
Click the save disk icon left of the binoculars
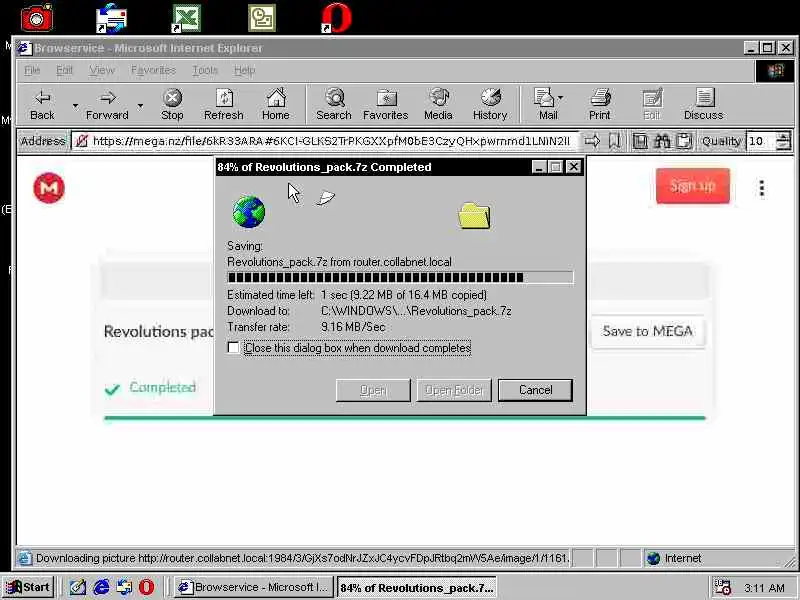640,141
